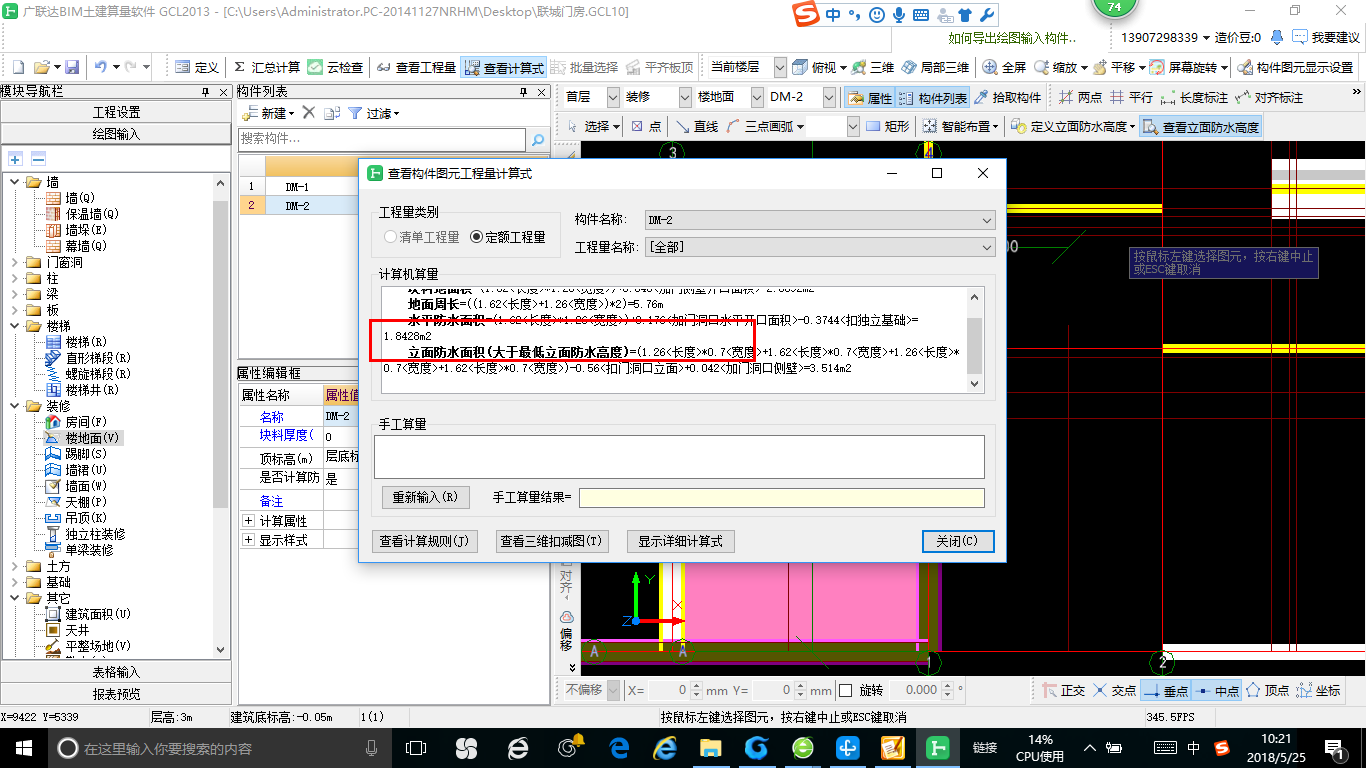
Task: Switch to 三维 3D view
Action: pyautogui.click(x=873, y=67)
